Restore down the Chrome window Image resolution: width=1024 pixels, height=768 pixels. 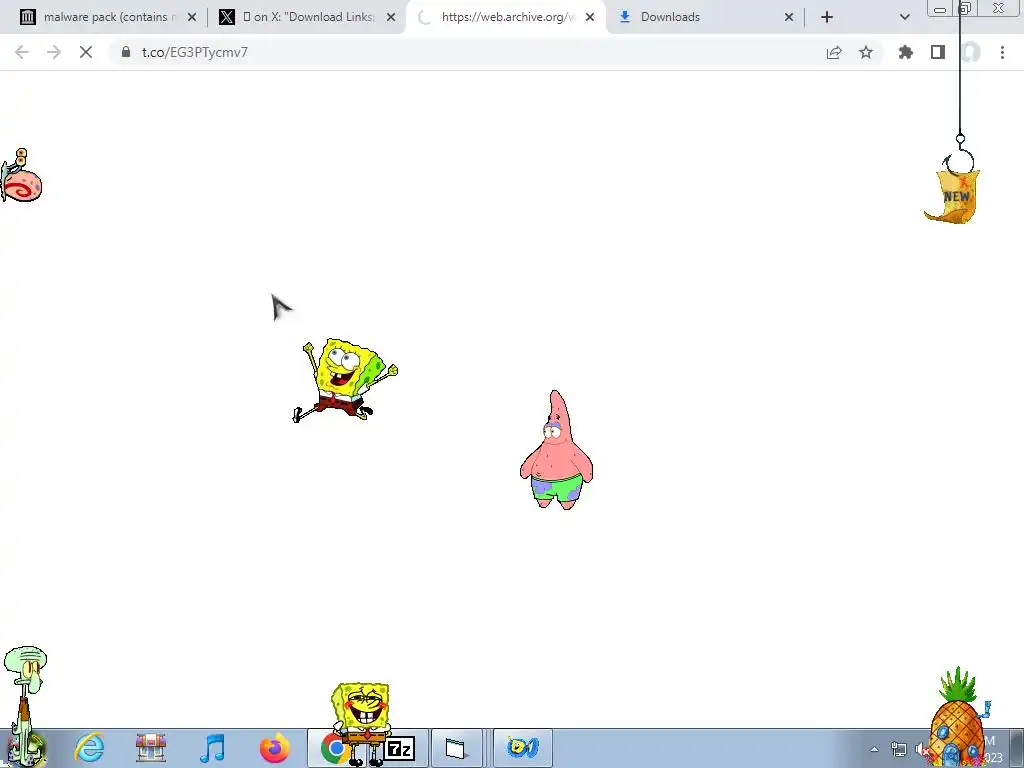pyautogui.click(x=967, y=8)
